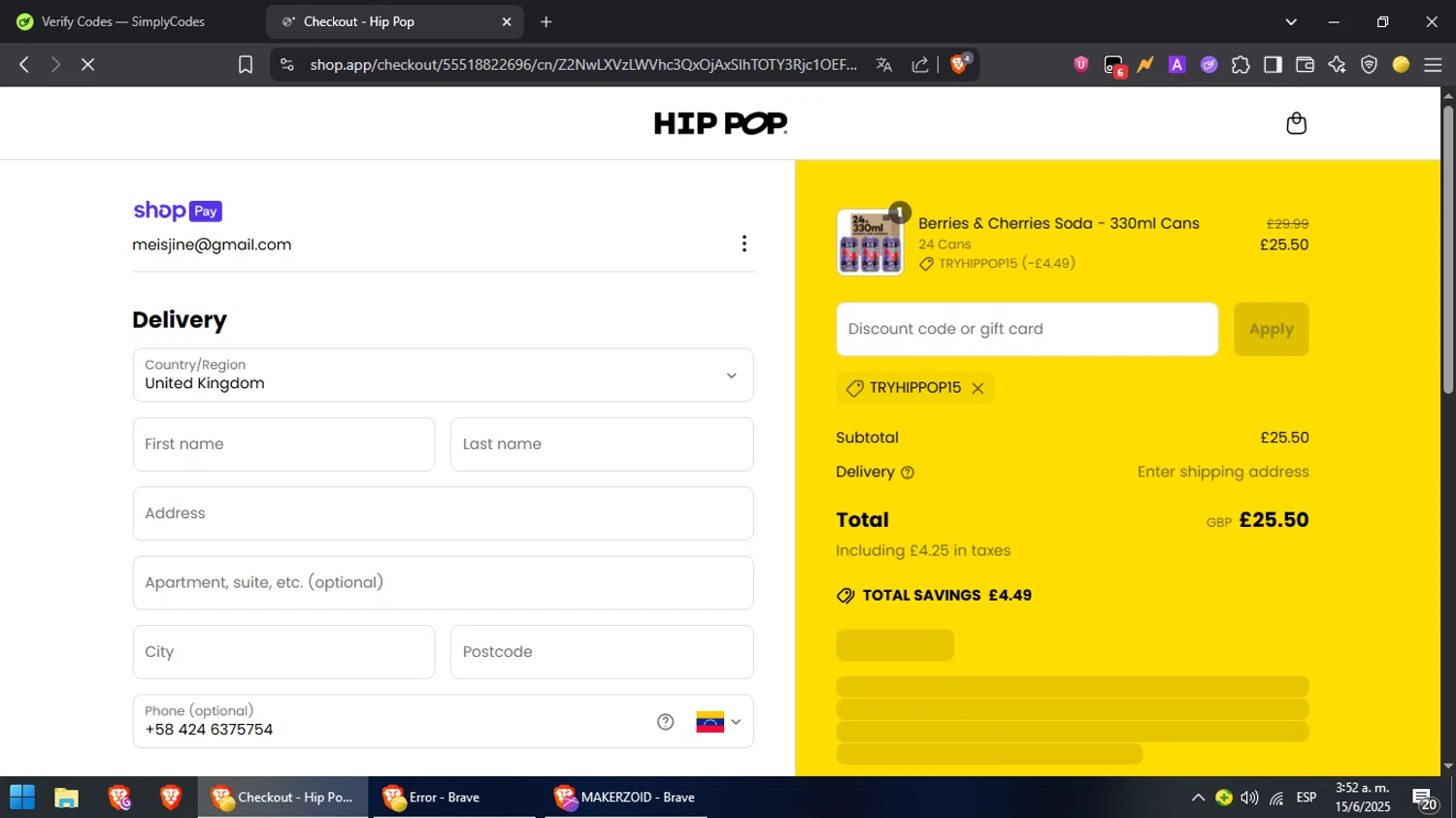Open the Bitwarden shield extension
Image resolution: width=1456 pixels, height=818 pixels.
pyautogui.click(x=1081, y=64)
